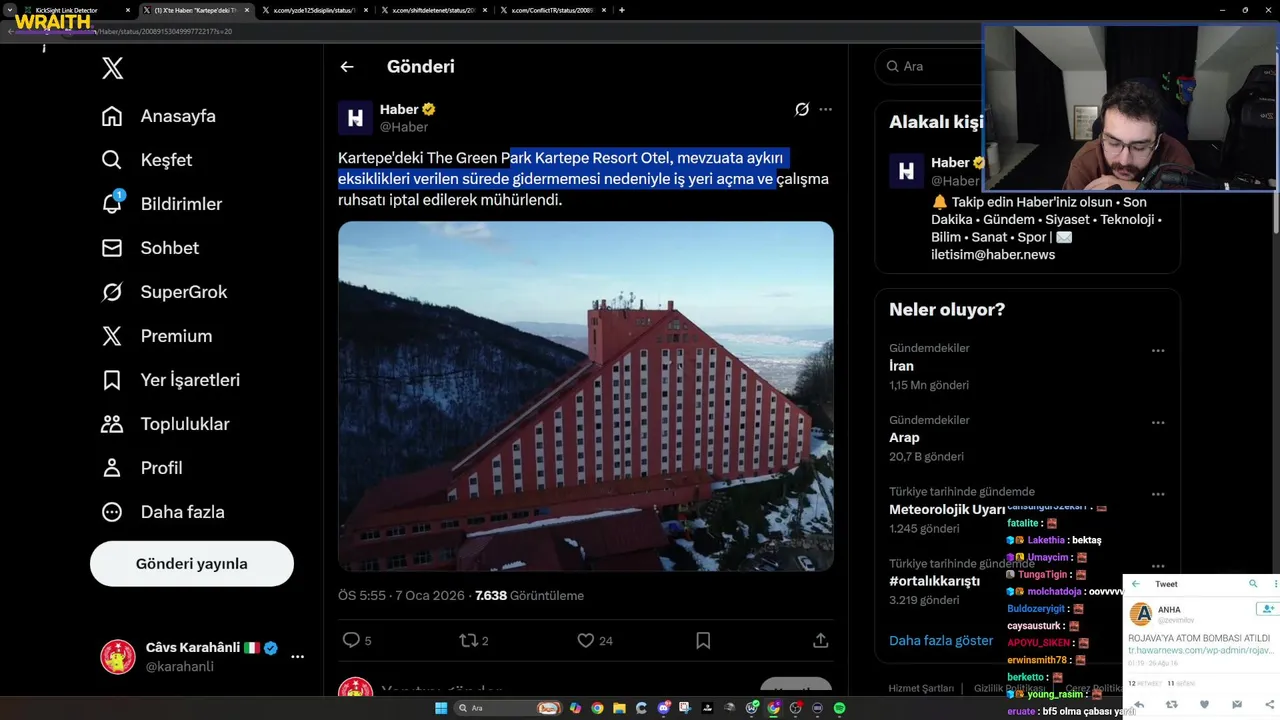Open Topluluklar communities
This screenshot has width=1280, height=720.
[x=166, y=424]
